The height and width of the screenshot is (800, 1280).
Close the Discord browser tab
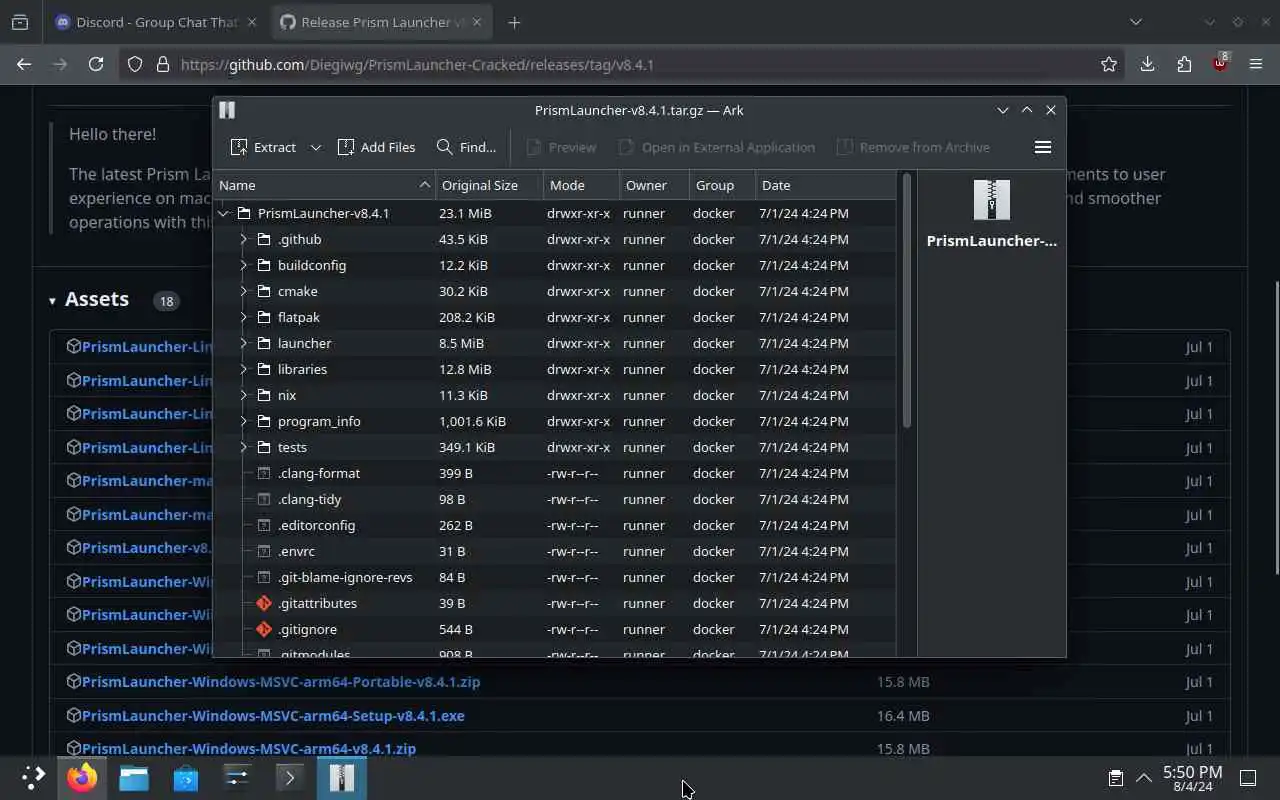[251, 22]
